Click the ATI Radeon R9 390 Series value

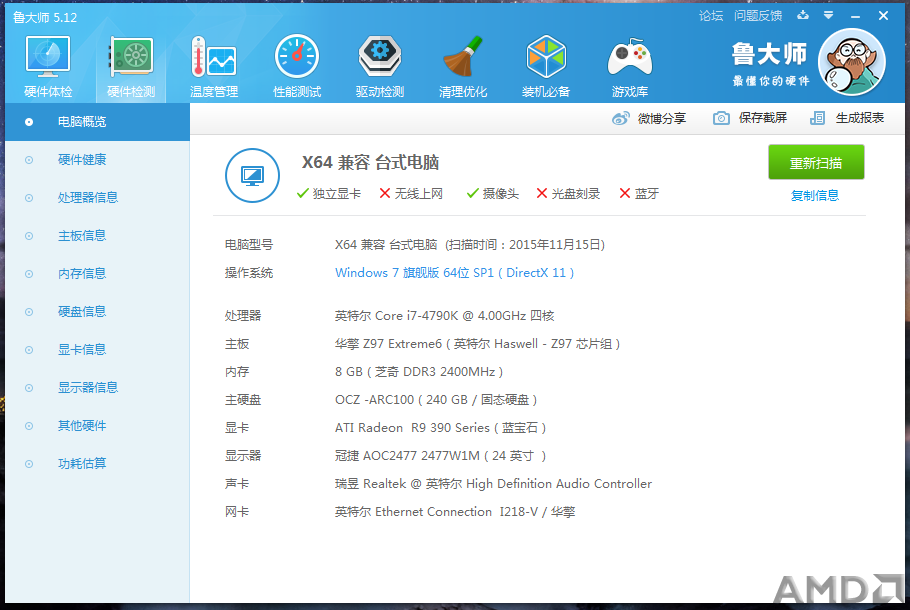point(440,428)
